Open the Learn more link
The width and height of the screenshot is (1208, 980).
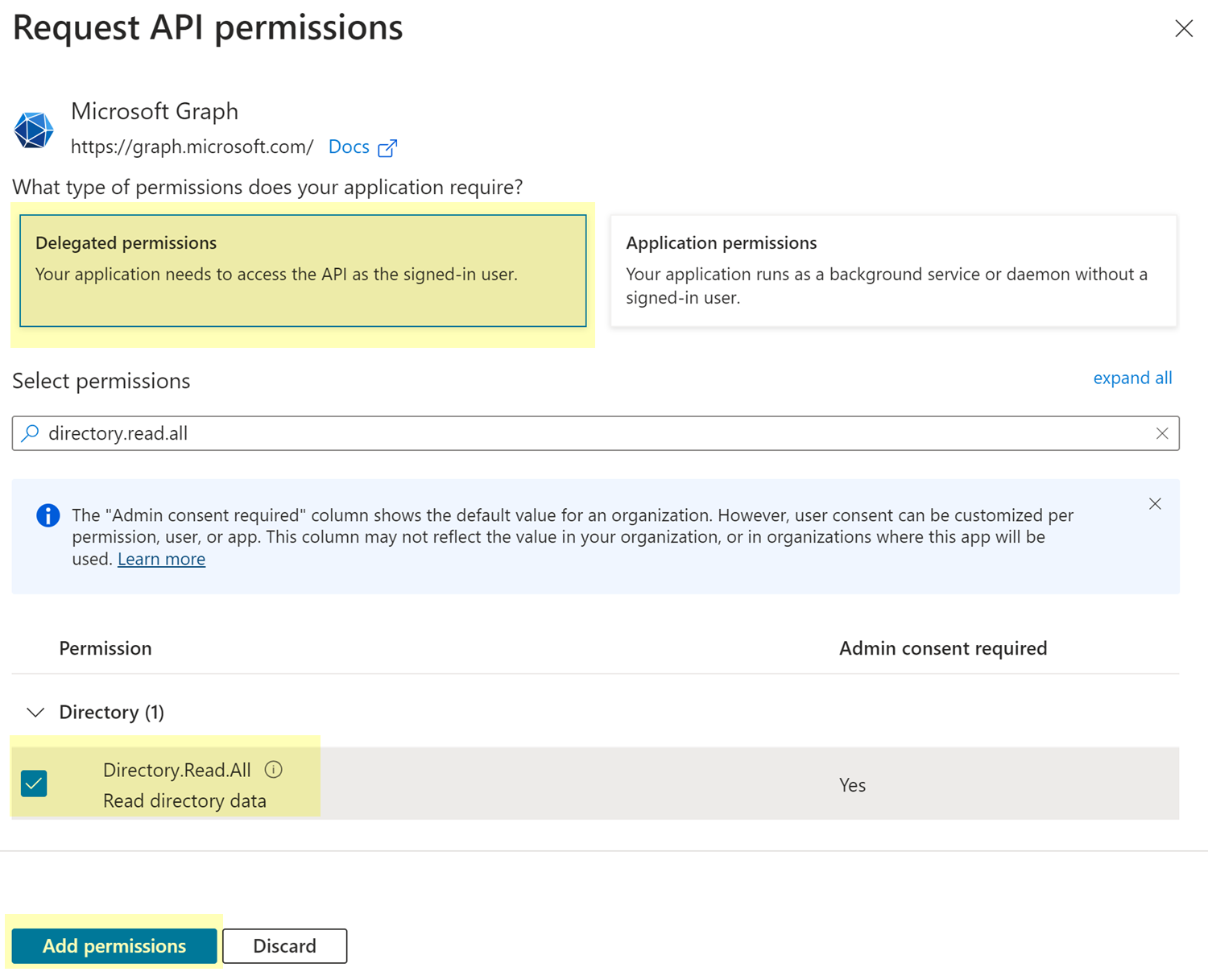tap(161, 559)
